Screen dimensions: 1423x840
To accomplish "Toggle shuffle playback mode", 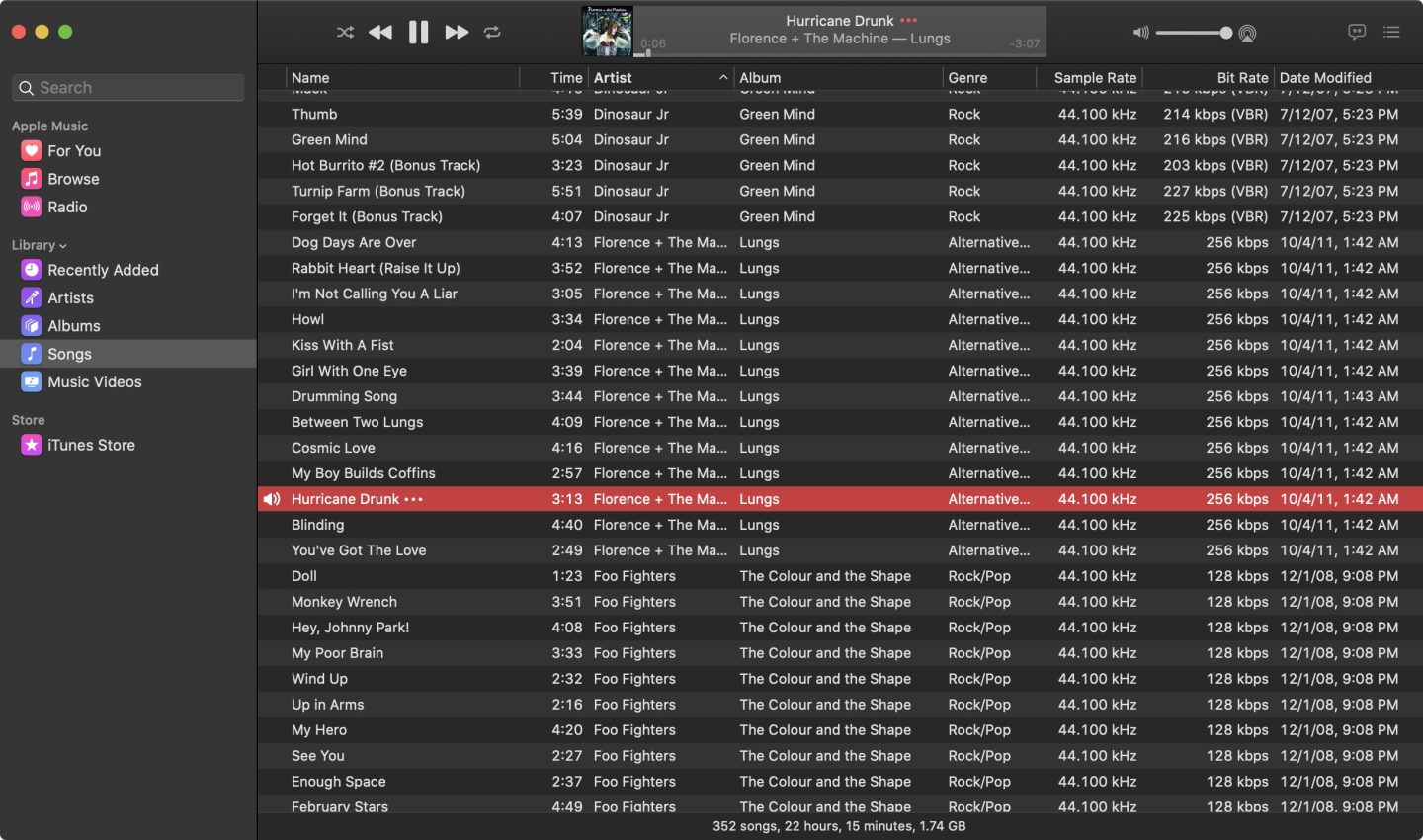I will [345, 33].
